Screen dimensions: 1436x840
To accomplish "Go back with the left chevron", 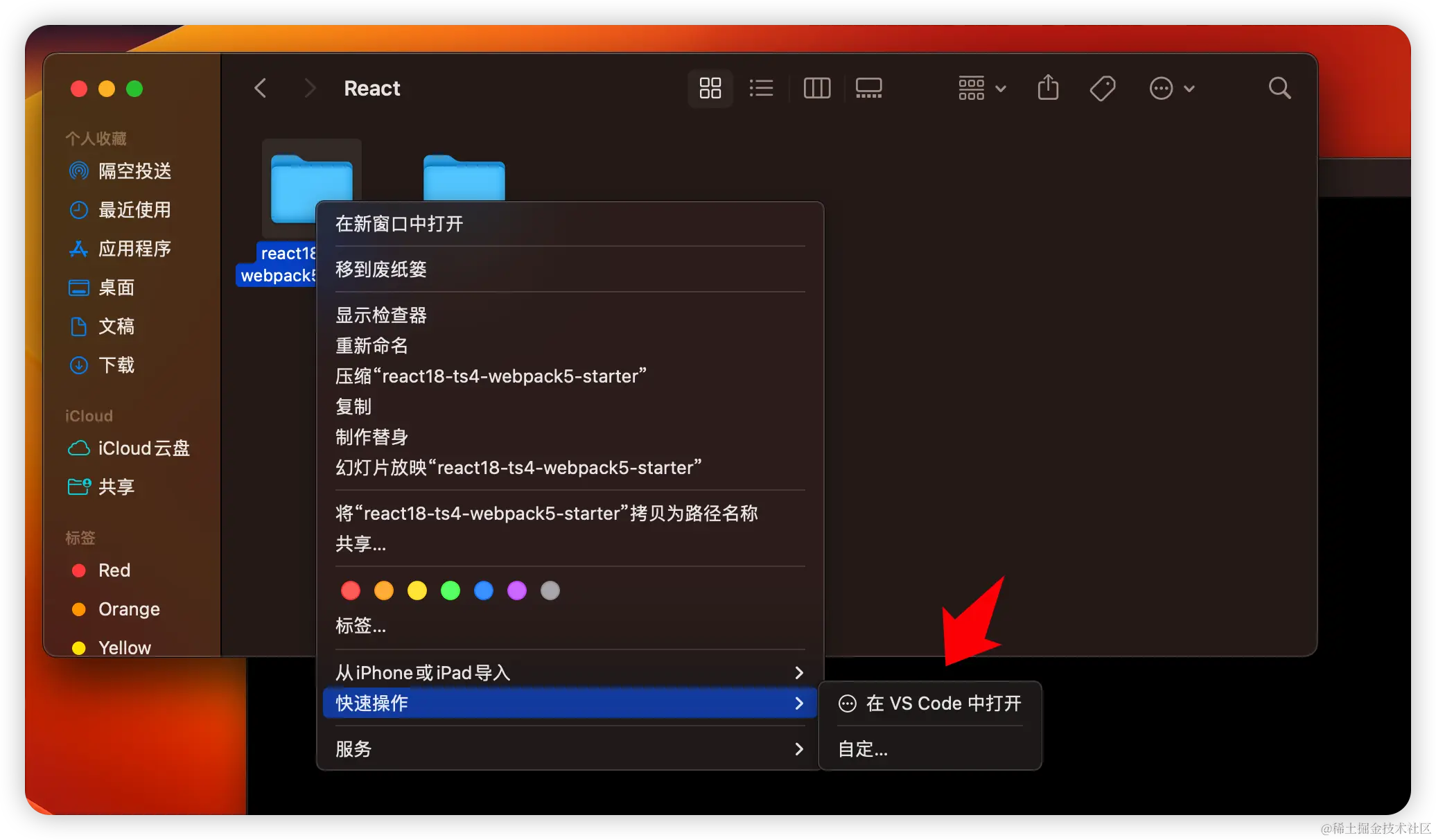I will pos(261,88).
